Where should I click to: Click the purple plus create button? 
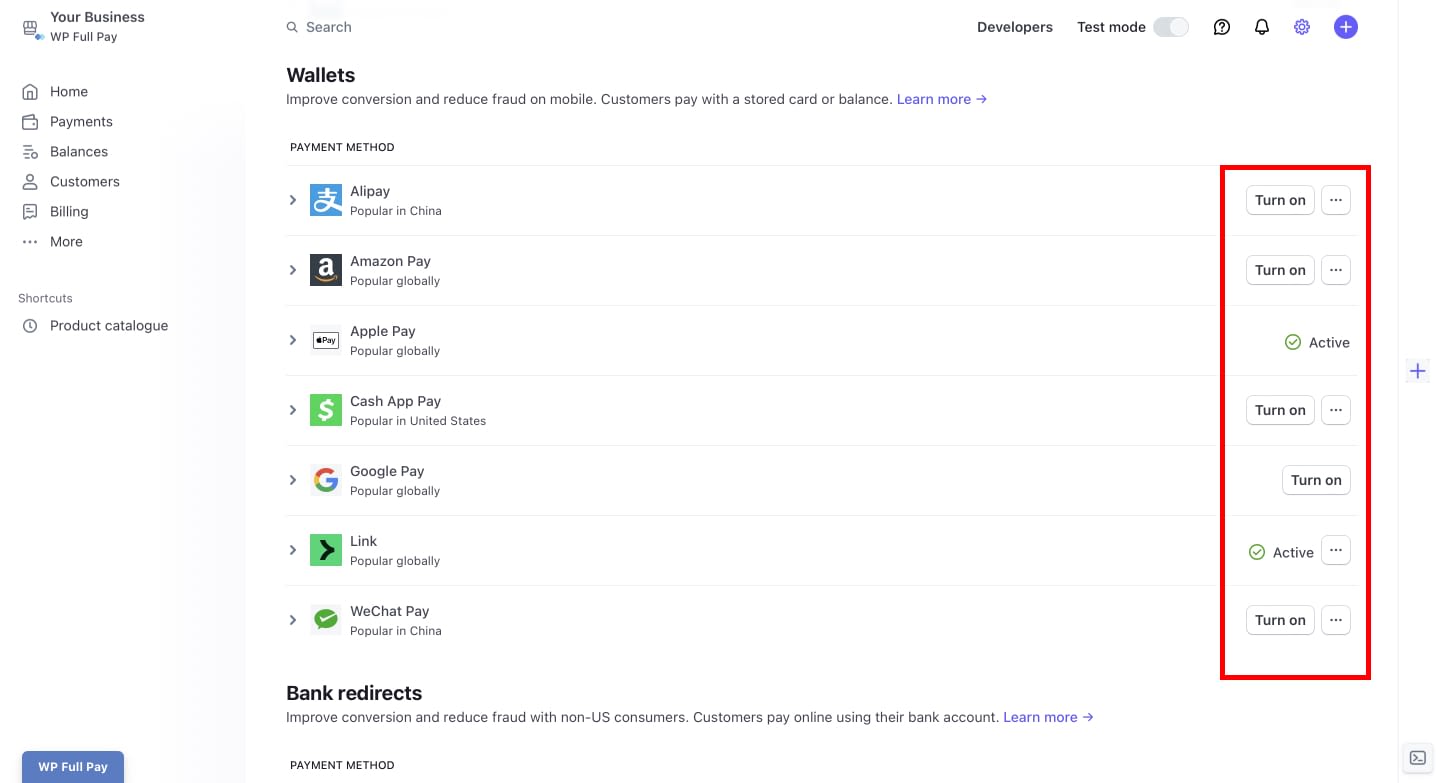click(1345, 27)
